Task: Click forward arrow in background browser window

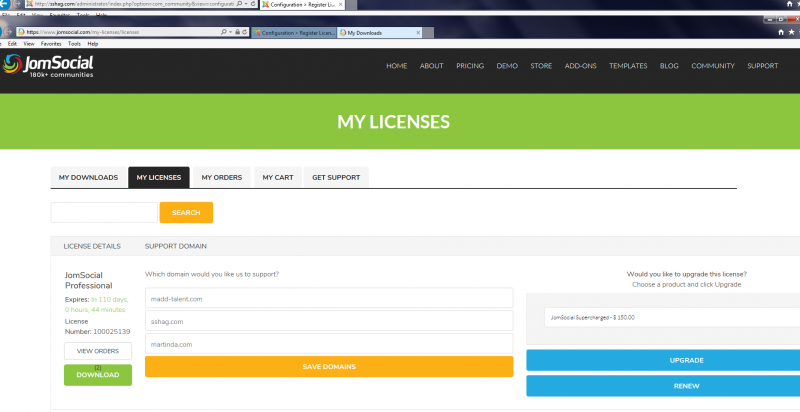Action: [x=17, y=4]
